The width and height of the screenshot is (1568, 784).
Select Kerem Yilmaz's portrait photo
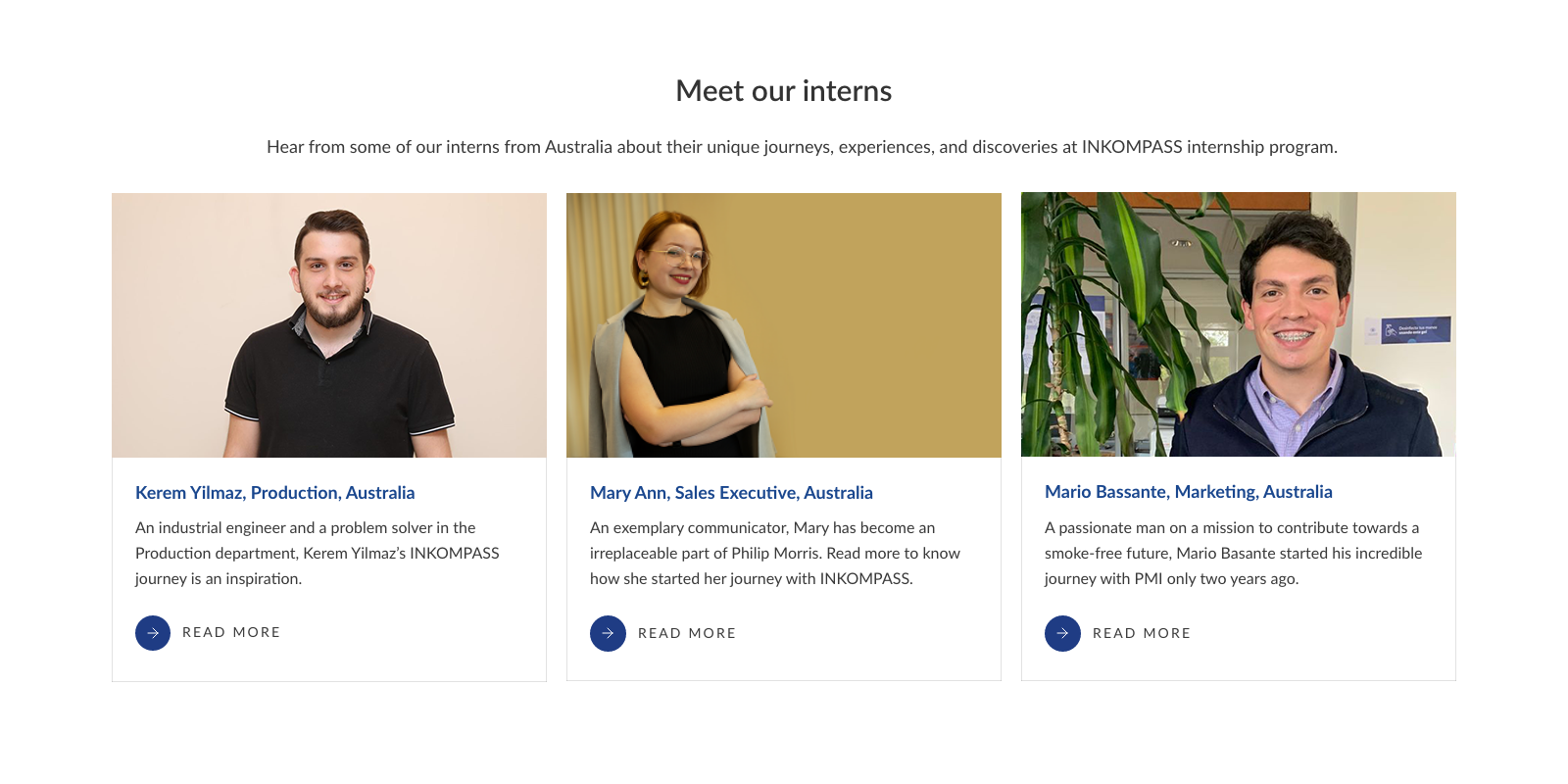(329, 325)
